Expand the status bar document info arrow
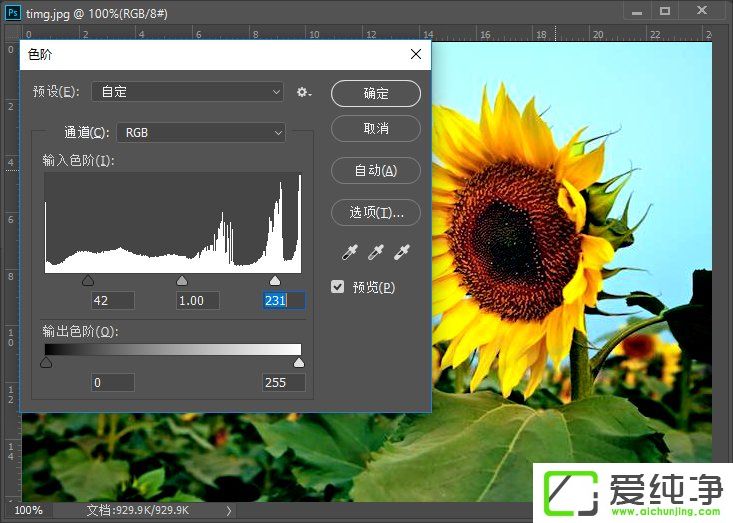733x523 pixels. tap(228, 511)
